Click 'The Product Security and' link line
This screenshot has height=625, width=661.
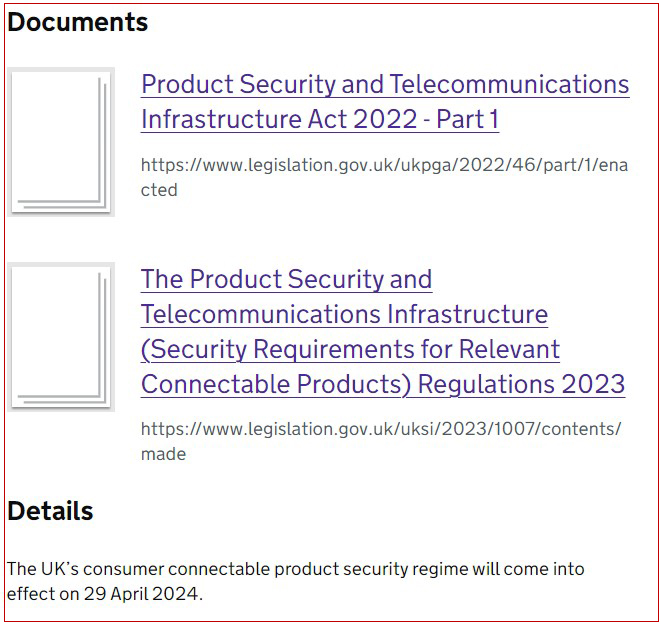(286, 279)
